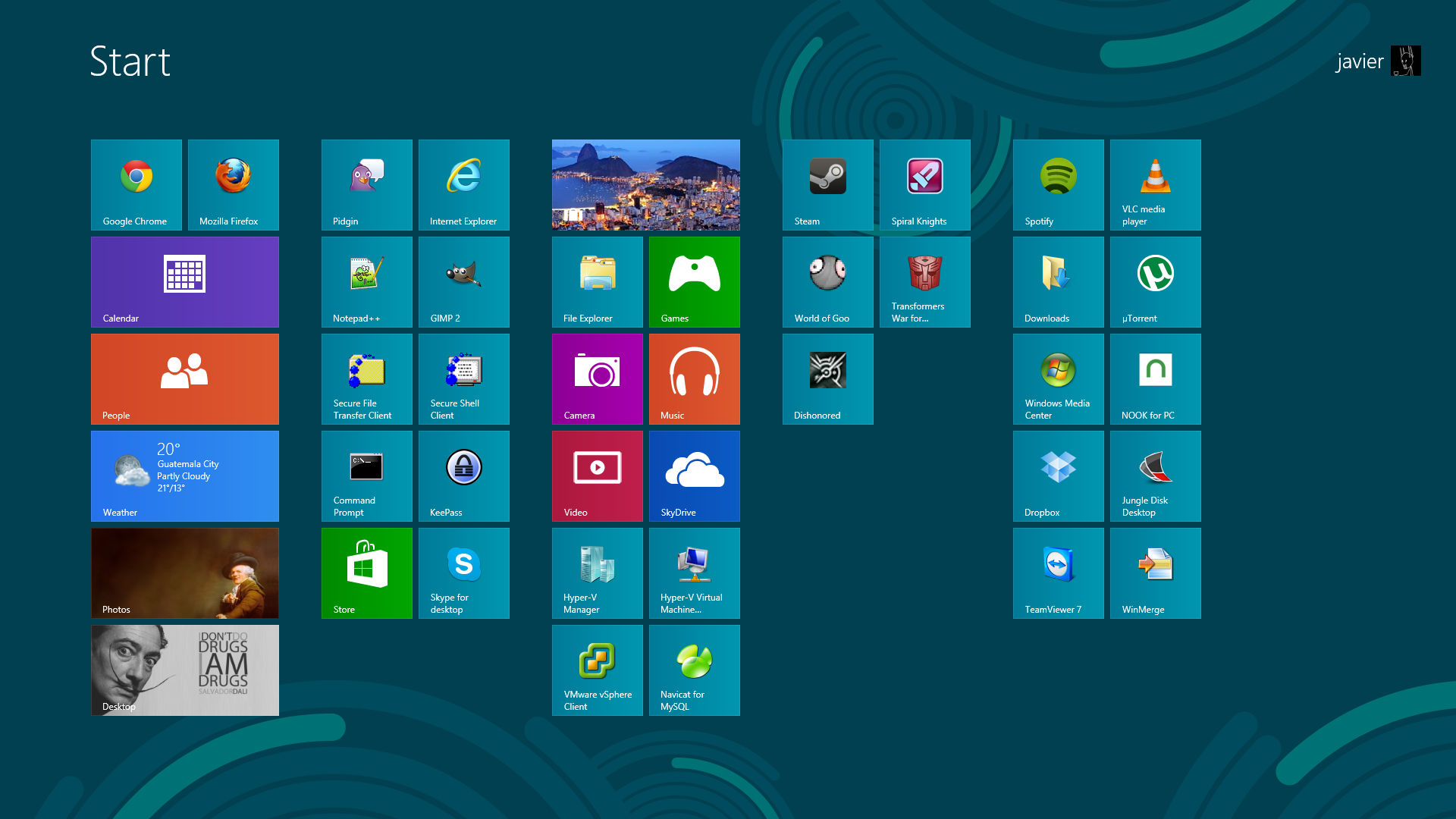Start VLC media player
The width and height of the screenshot is (1456, 819).
point(1155,184)
